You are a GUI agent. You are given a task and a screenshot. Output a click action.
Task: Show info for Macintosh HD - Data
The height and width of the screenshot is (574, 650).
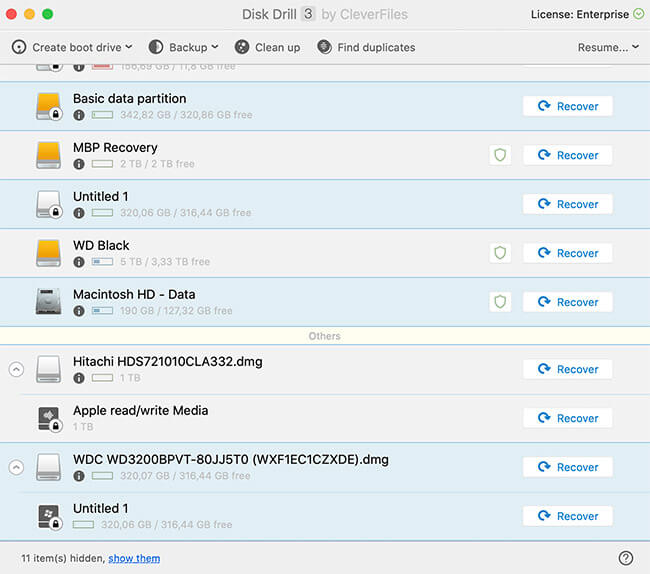[x=79, y=311]
